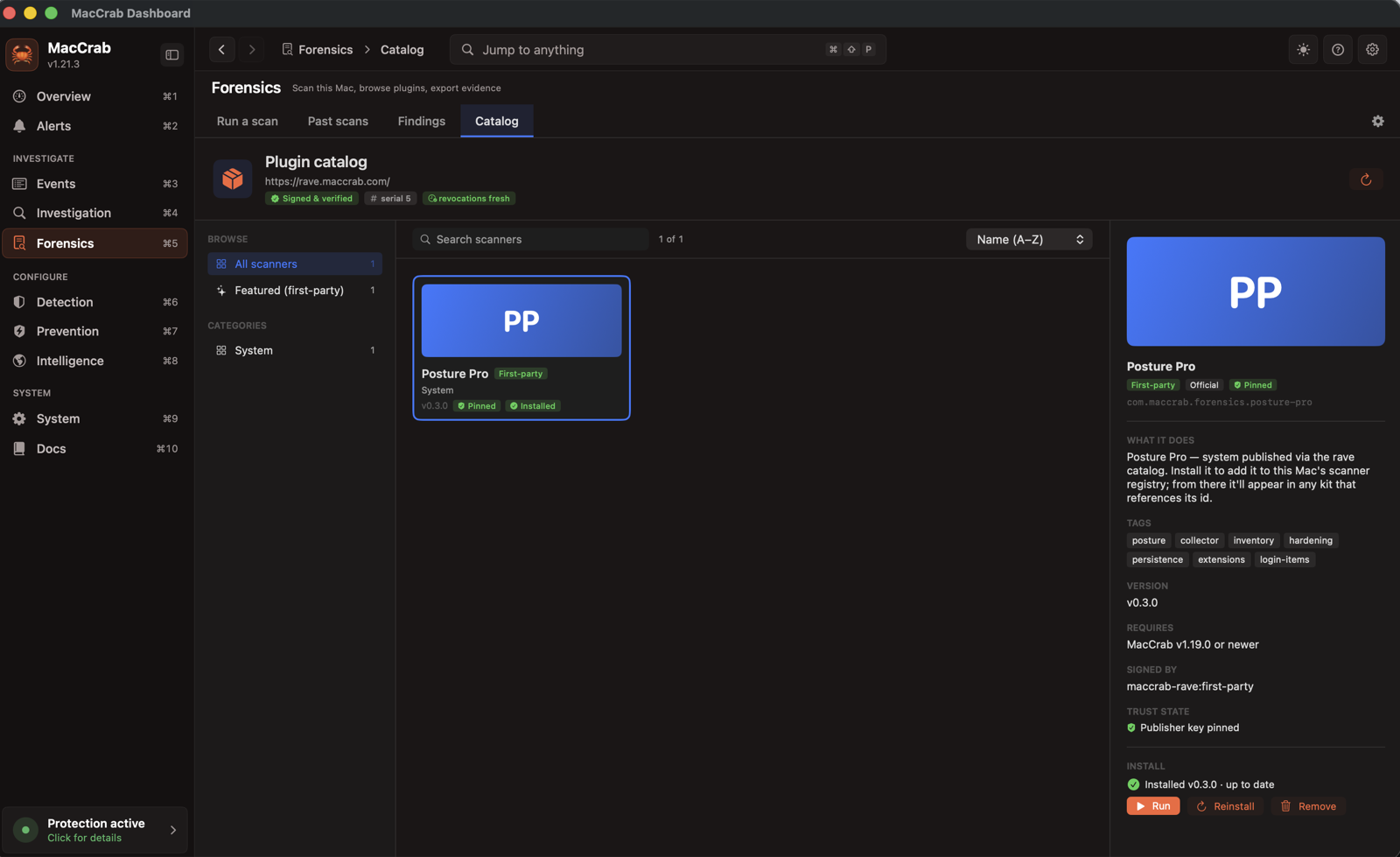Viewport: 1400px width, 857px height.
Task: Click maccrab-rave:first-party signer text
Action: click(x=1190, y=686)
